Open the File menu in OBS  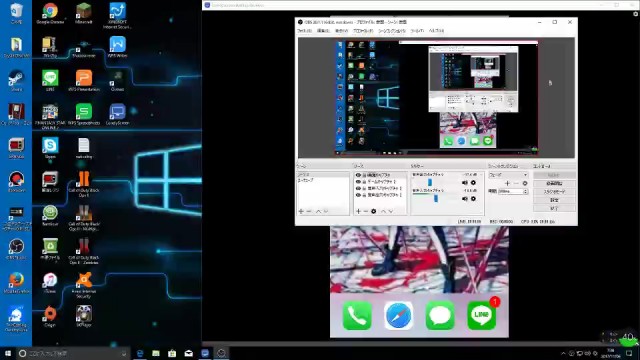coord(304,31)
